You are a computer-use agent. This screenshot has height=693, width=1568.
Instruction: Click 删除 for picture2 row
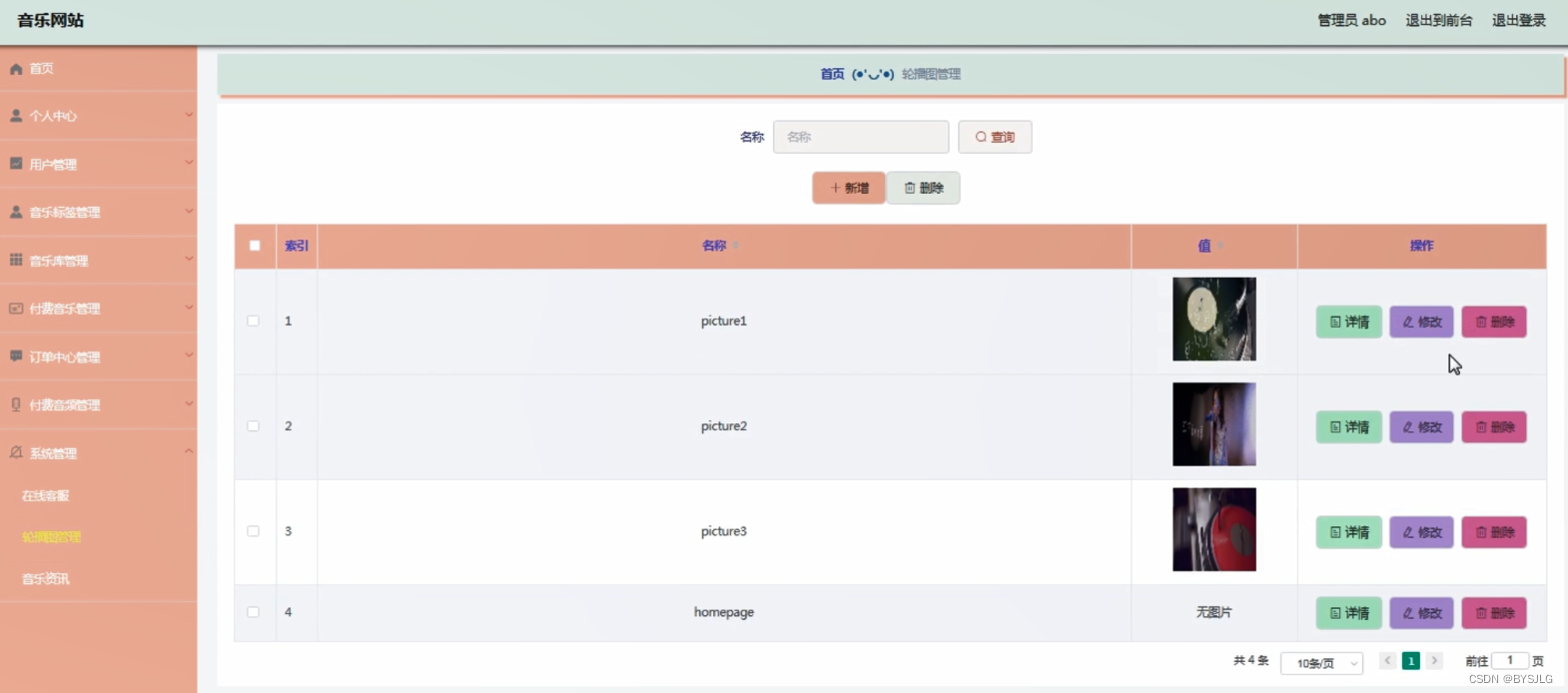[x=1495, y=427]
